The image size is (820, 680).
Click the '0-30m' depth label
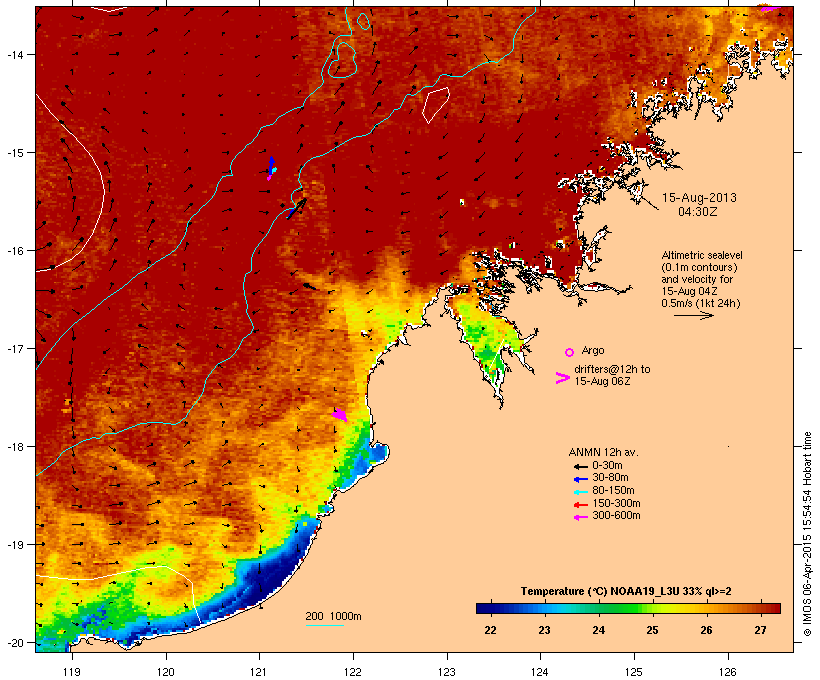pyautogui.click(x=607, y=466)
